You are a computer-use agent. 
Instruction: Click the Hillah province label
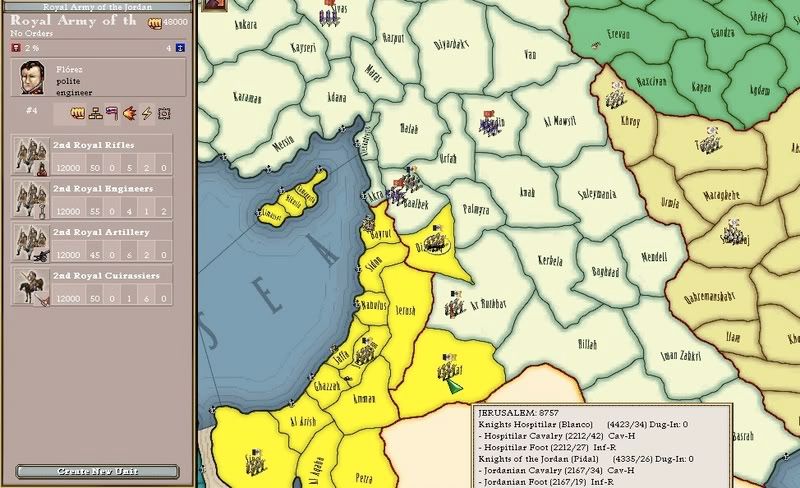[x=587, y=345]
